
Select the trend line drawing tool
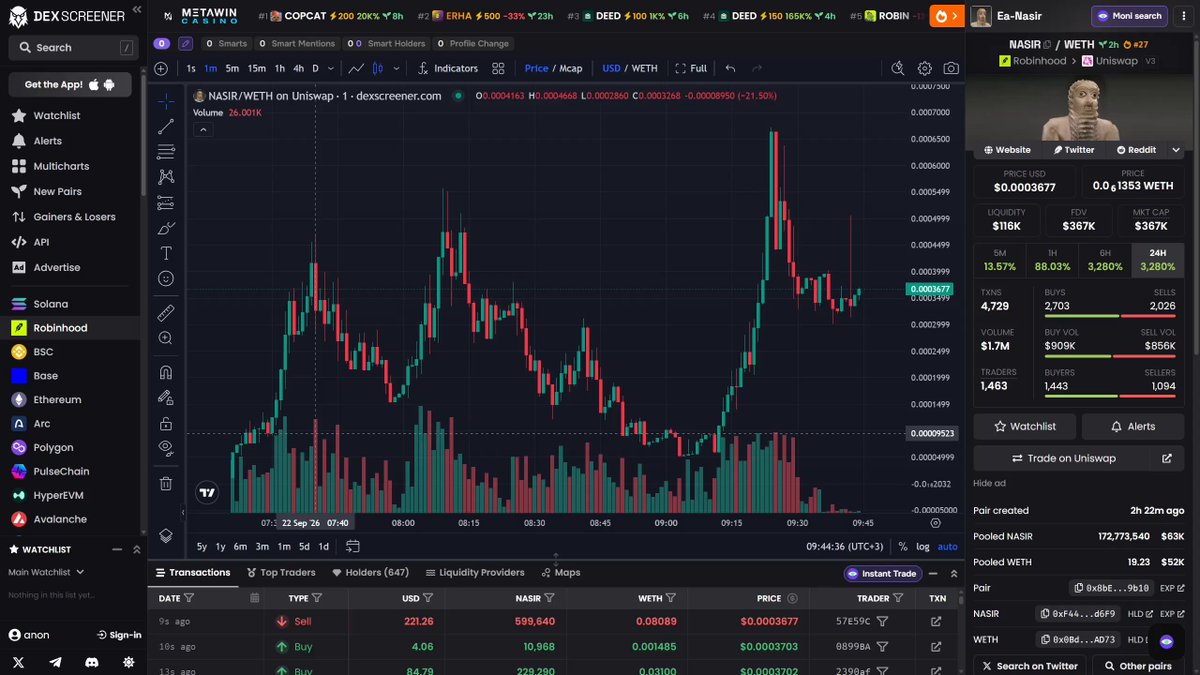click(166, 126)
